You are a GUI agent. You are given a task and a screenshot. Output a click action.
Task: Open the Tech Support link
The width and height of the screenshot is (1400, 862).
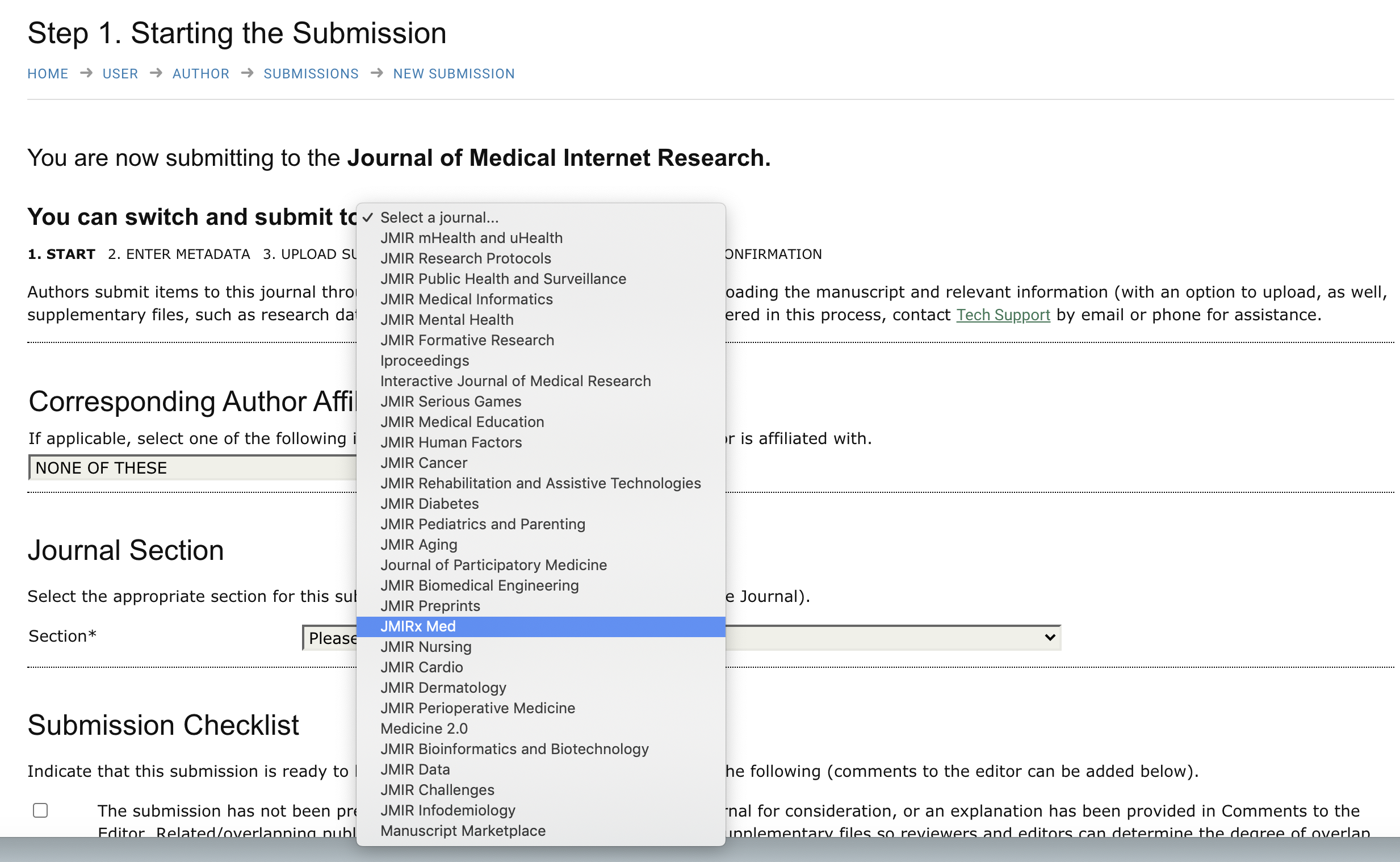[x=1002, y=315]
